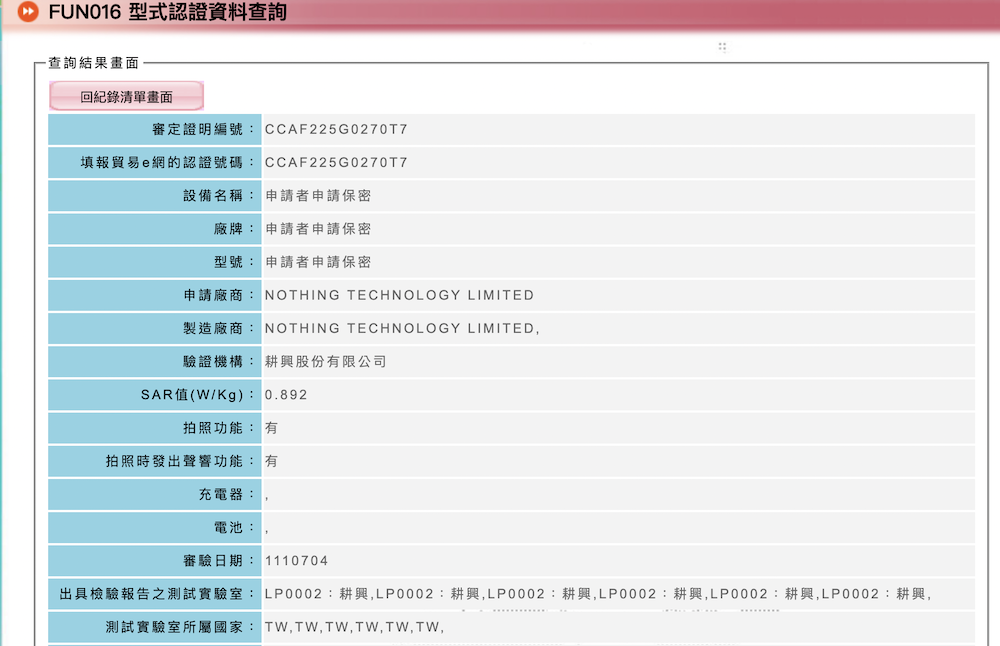This screenshot has height=646, width=1000.
Task: Click the 拍照時發出聲響功能 value 有
Action: coord(272,461)
